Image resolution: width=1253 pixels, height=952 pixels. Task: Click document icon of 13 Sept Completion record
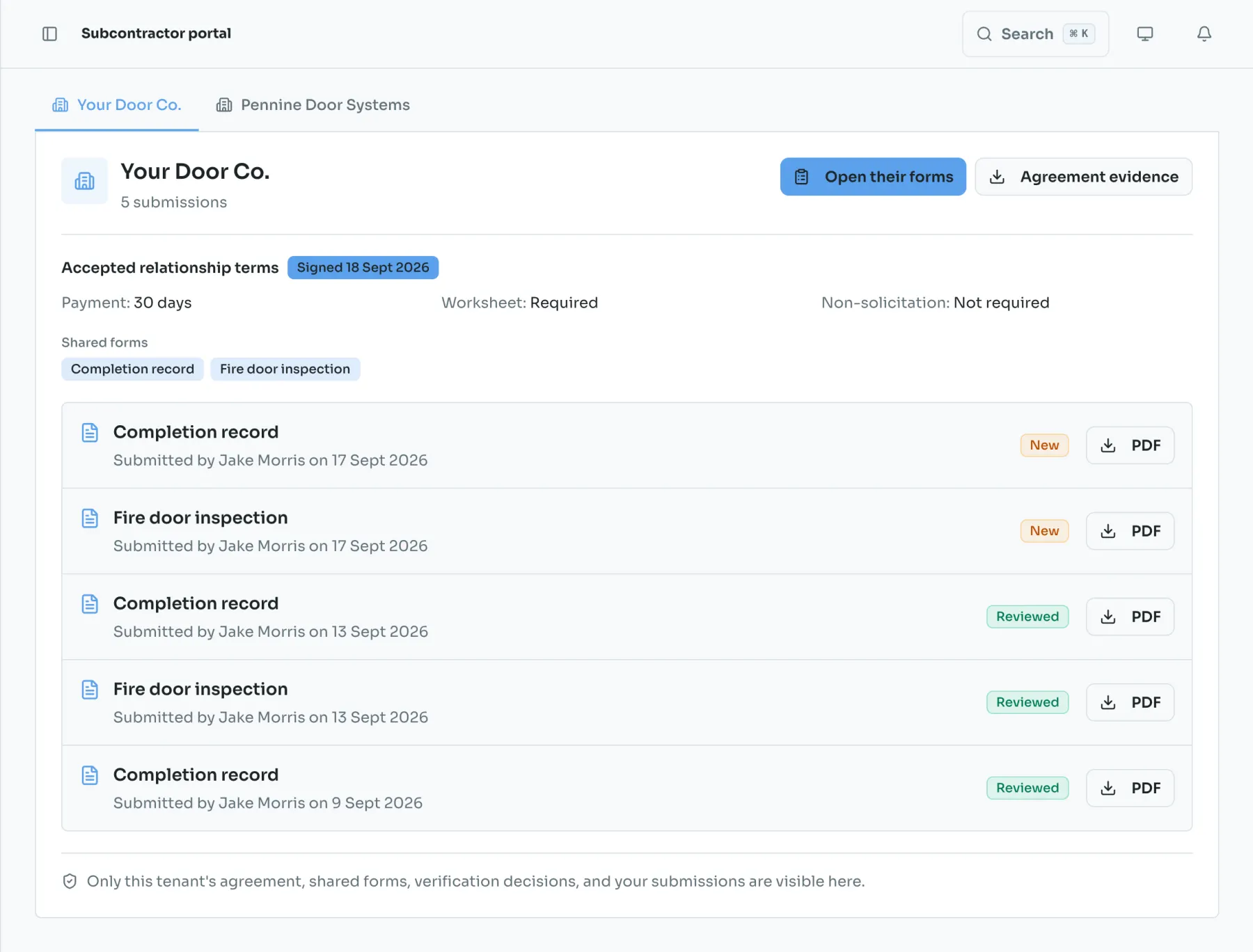[90, 603]
